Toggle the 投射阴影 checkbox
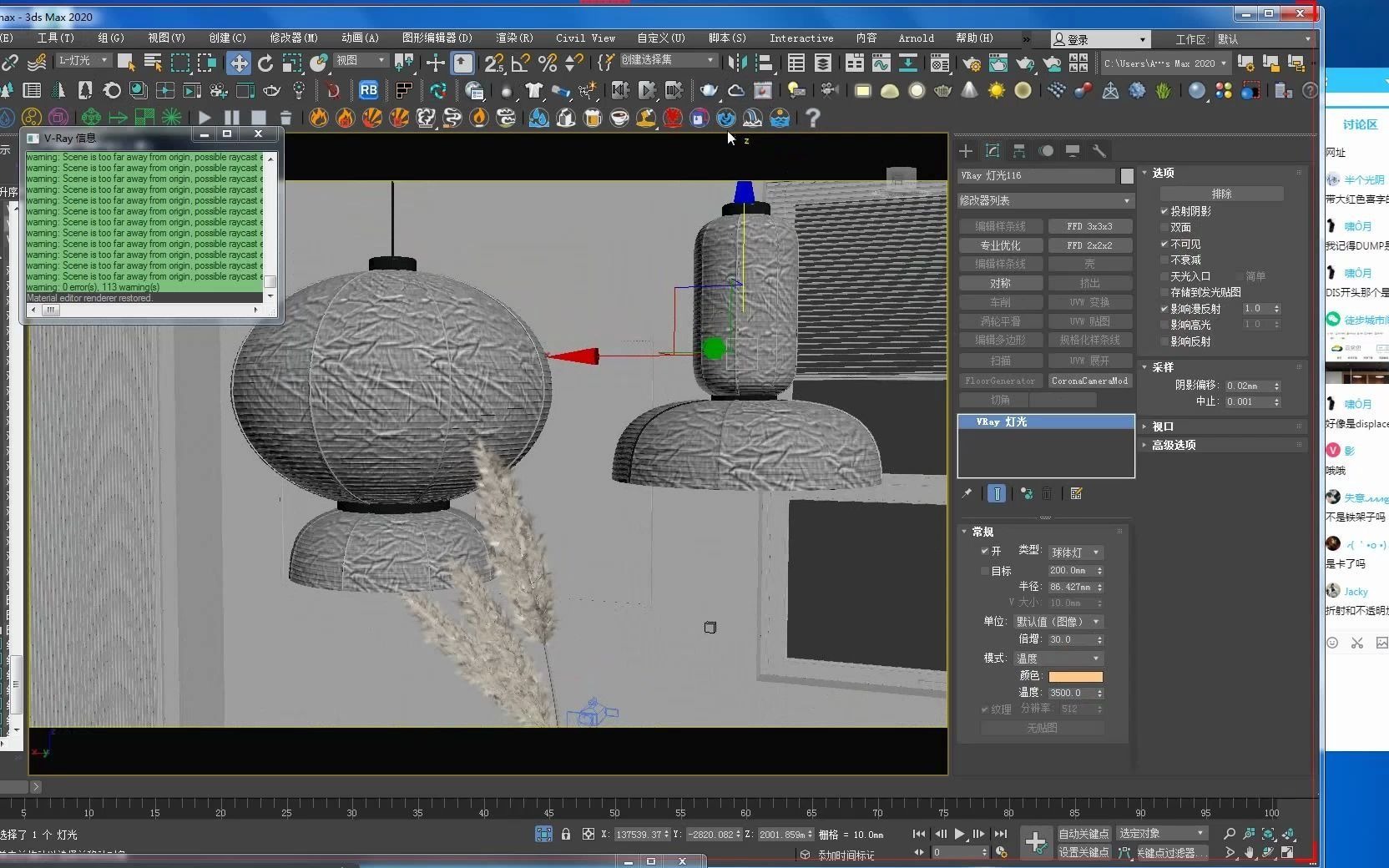Image resolution: width=1389 pixels, height=868 pixels. (1164, 211)
